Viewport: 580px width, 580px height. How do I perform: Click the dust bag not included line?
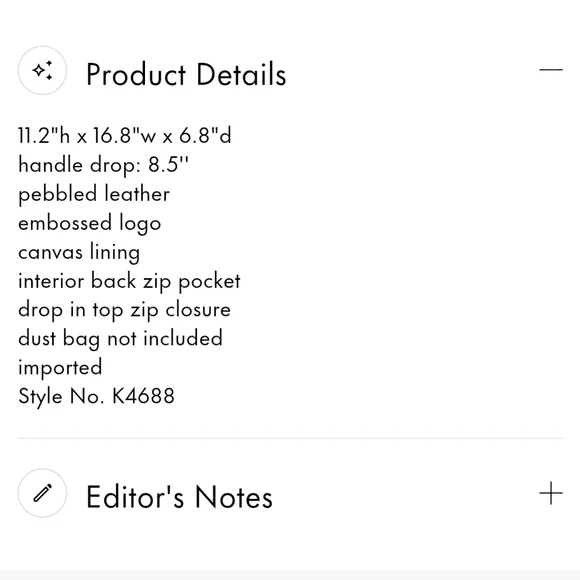point(120,338)
